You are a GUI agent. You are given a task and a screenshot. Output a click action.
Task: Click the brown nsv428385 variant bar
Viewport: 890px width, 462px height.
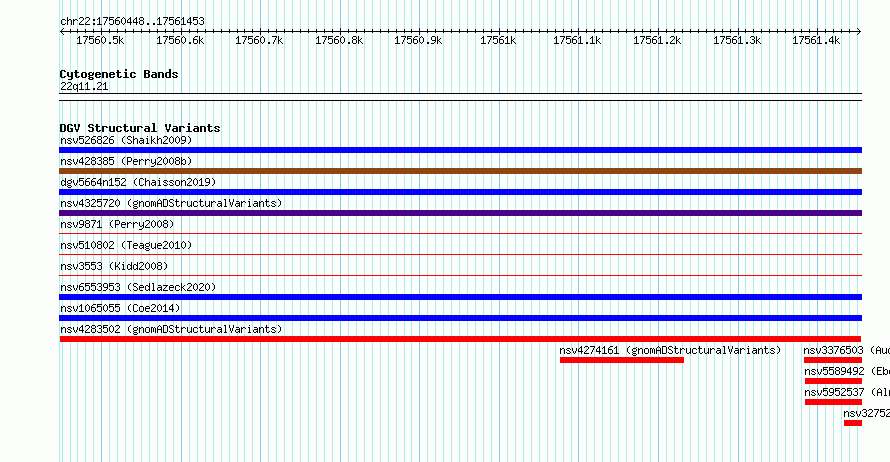460,171
